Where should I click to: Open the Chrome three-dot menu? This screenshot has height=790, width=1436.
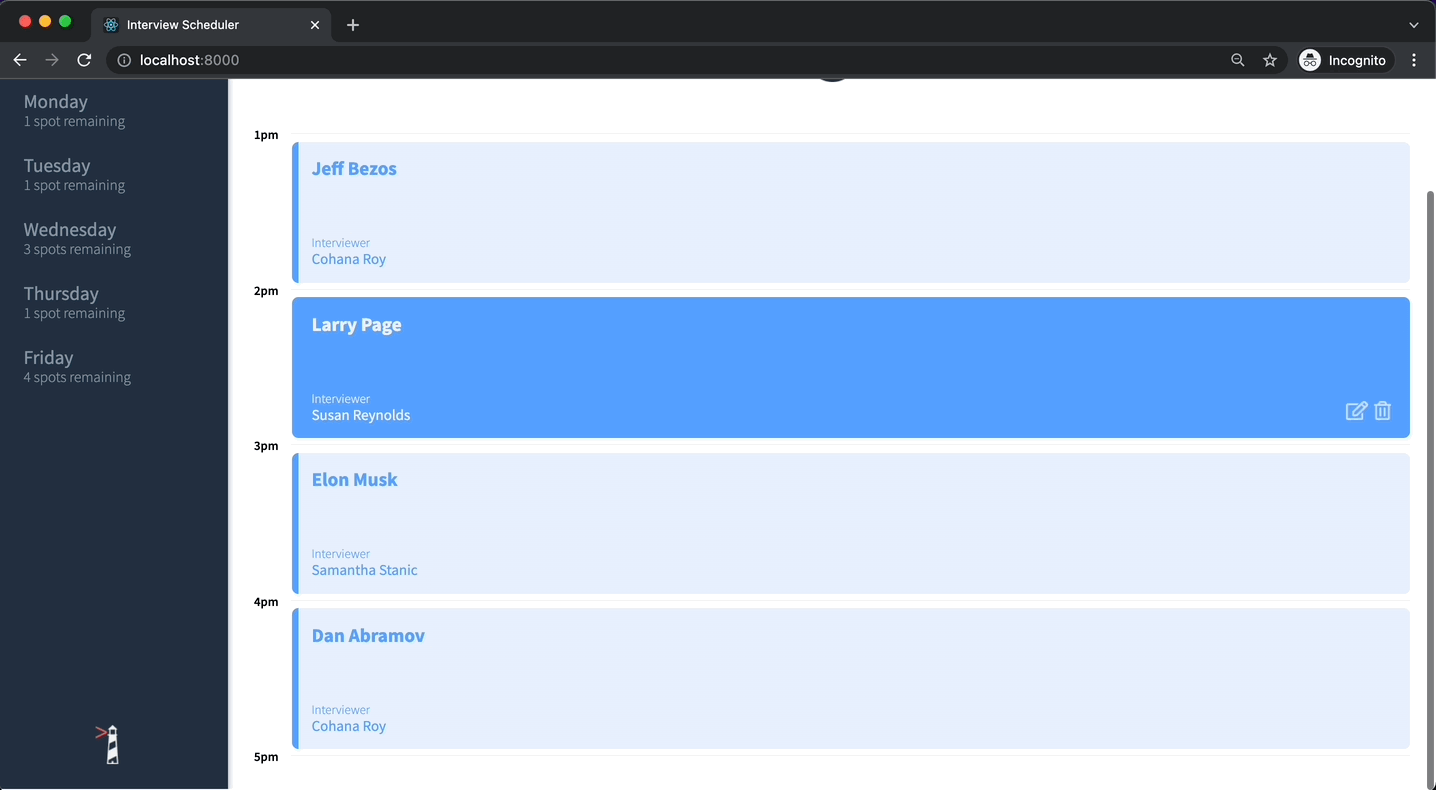(x=1414, y=60)
